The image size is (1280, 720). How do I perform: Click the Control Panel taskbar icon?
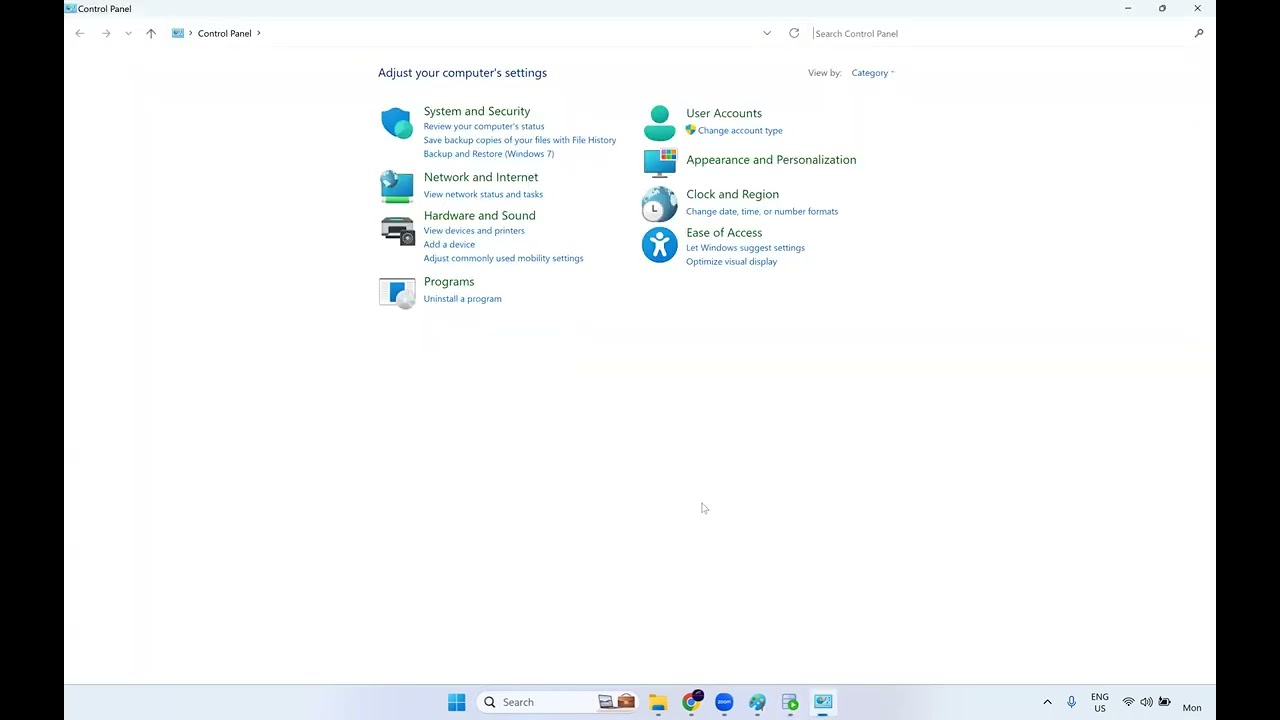823,702
